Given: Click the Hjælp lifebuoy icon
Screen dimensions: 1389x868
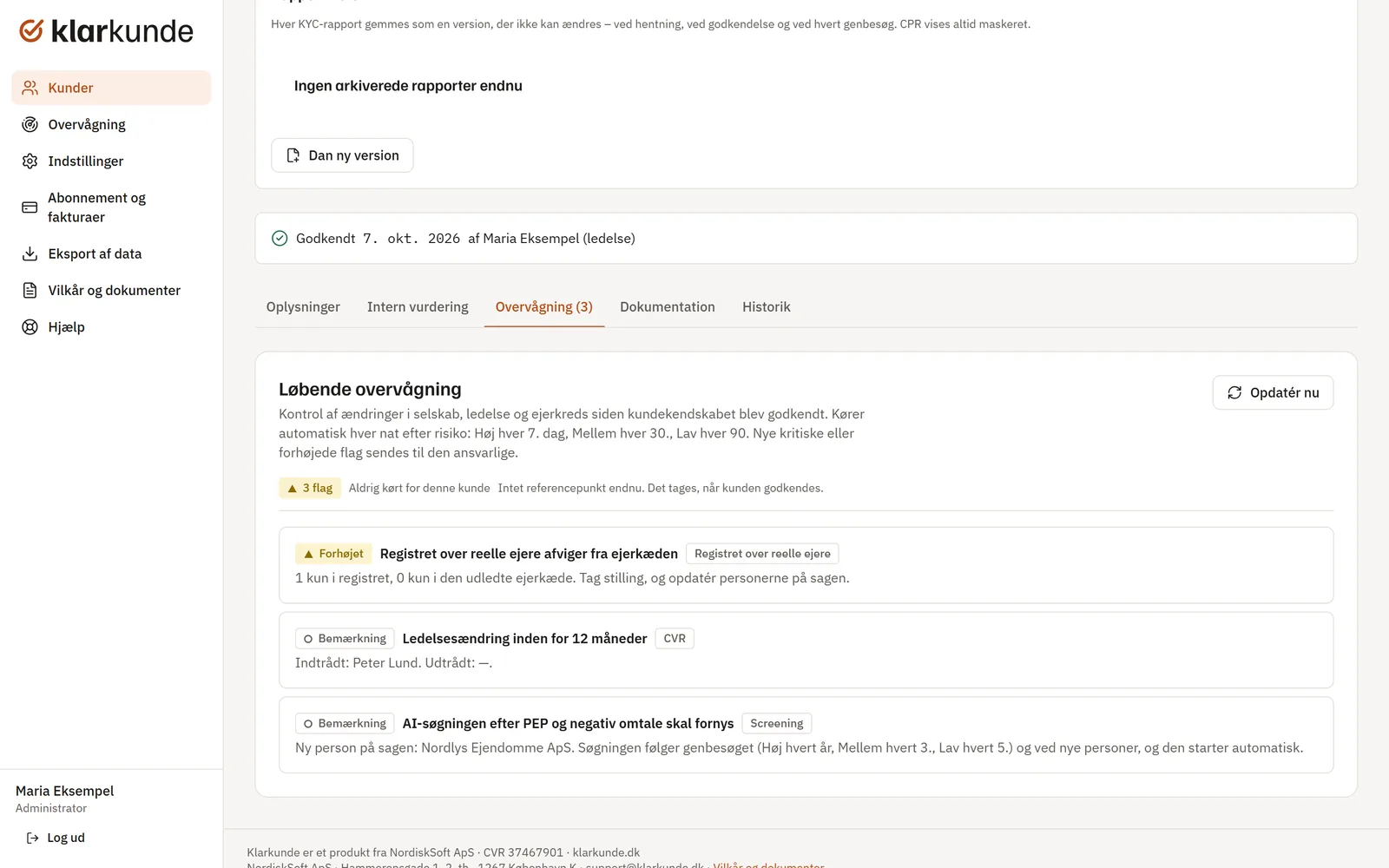Looking at the screenshot, I should point(30,327).
